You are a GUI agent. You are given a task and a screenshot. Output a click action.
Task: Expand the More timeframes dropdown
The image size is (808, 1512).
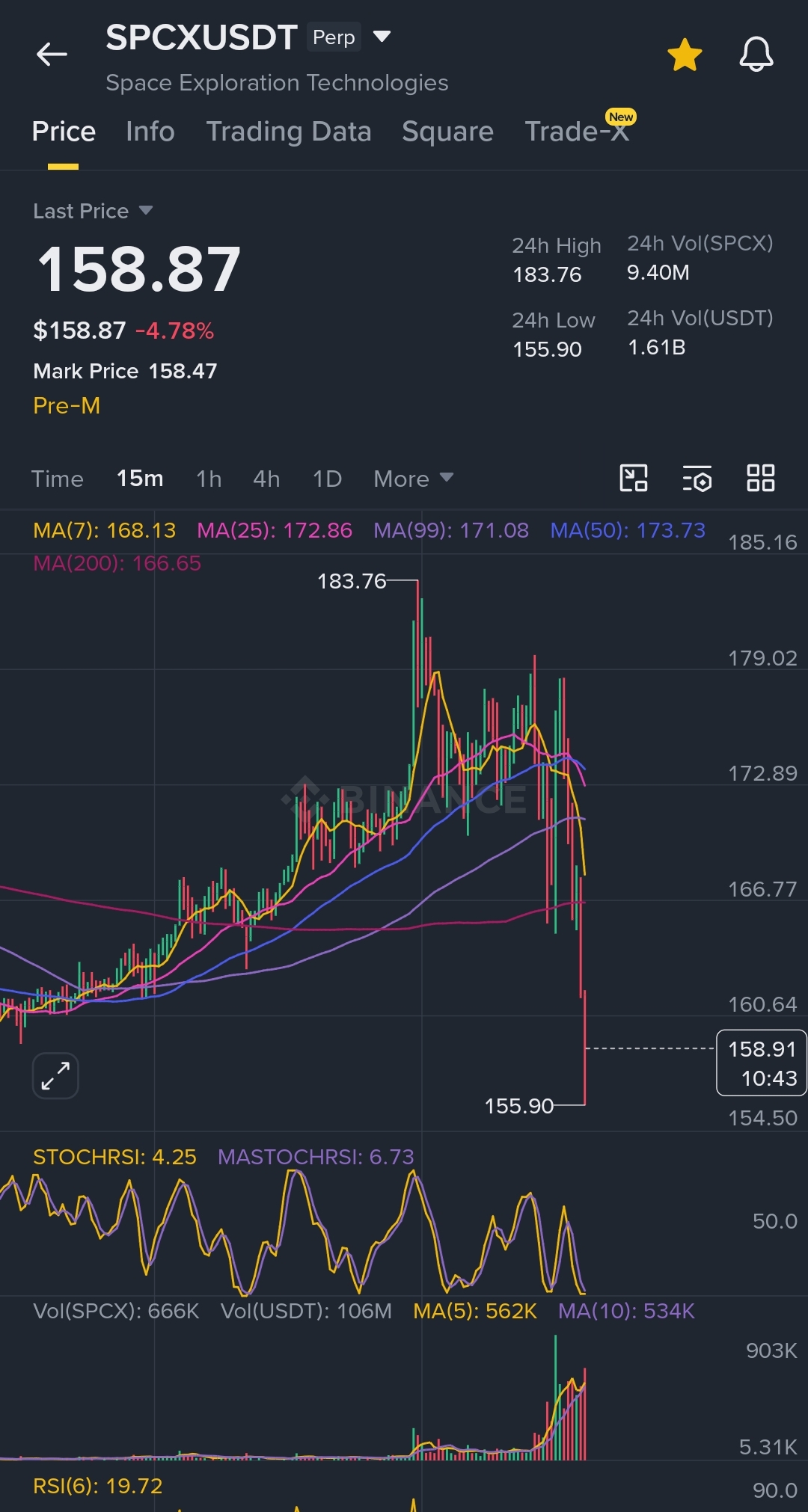coord(414,479)
